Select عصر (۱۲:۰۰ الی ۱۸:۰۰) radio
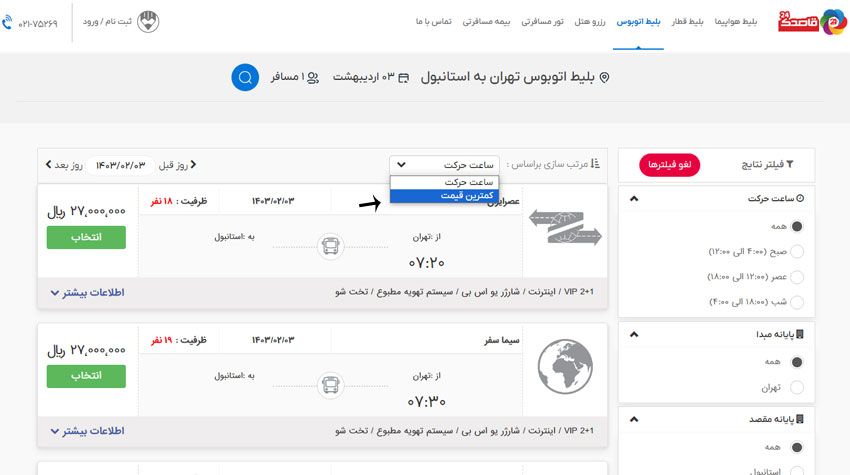The height and width of the screenshot is (475, 850). pyautogui.click(x=797, y=277)
